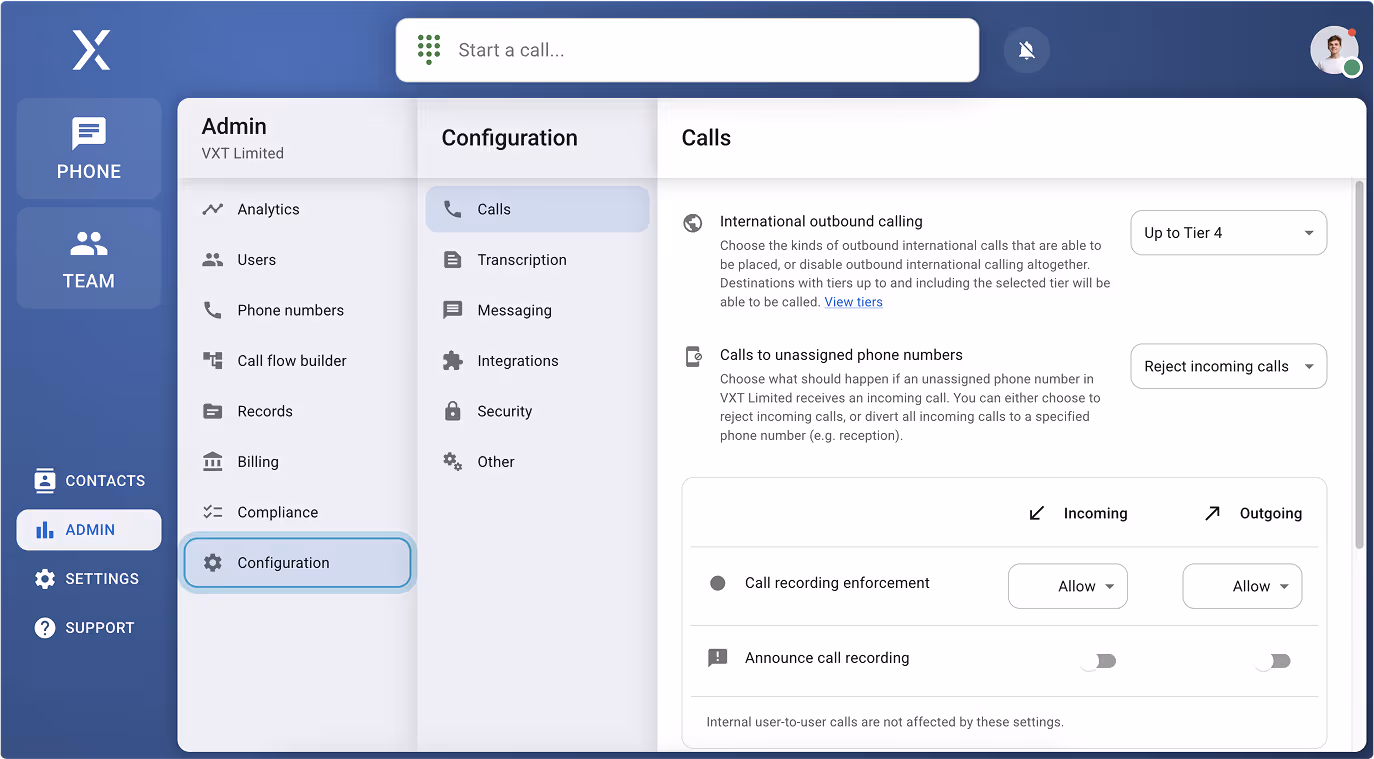Viewport: 1374px width, 759px height.
Task: Click the Calls panel vertical scrollbar
Action: coord(1359,364)
